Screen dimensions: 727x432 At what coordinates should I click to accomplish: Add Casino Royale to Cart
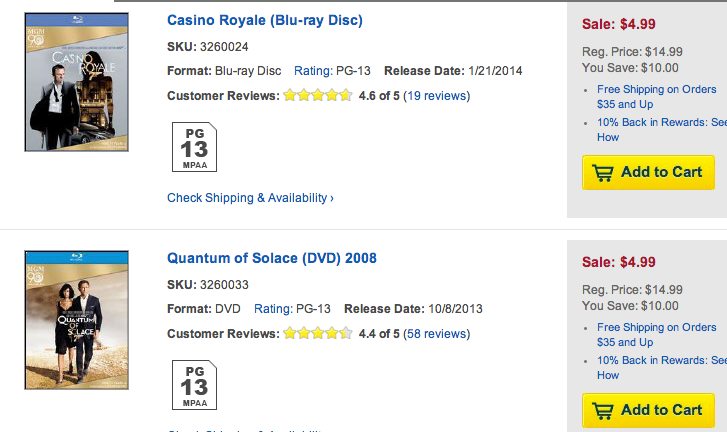(648, 172)
